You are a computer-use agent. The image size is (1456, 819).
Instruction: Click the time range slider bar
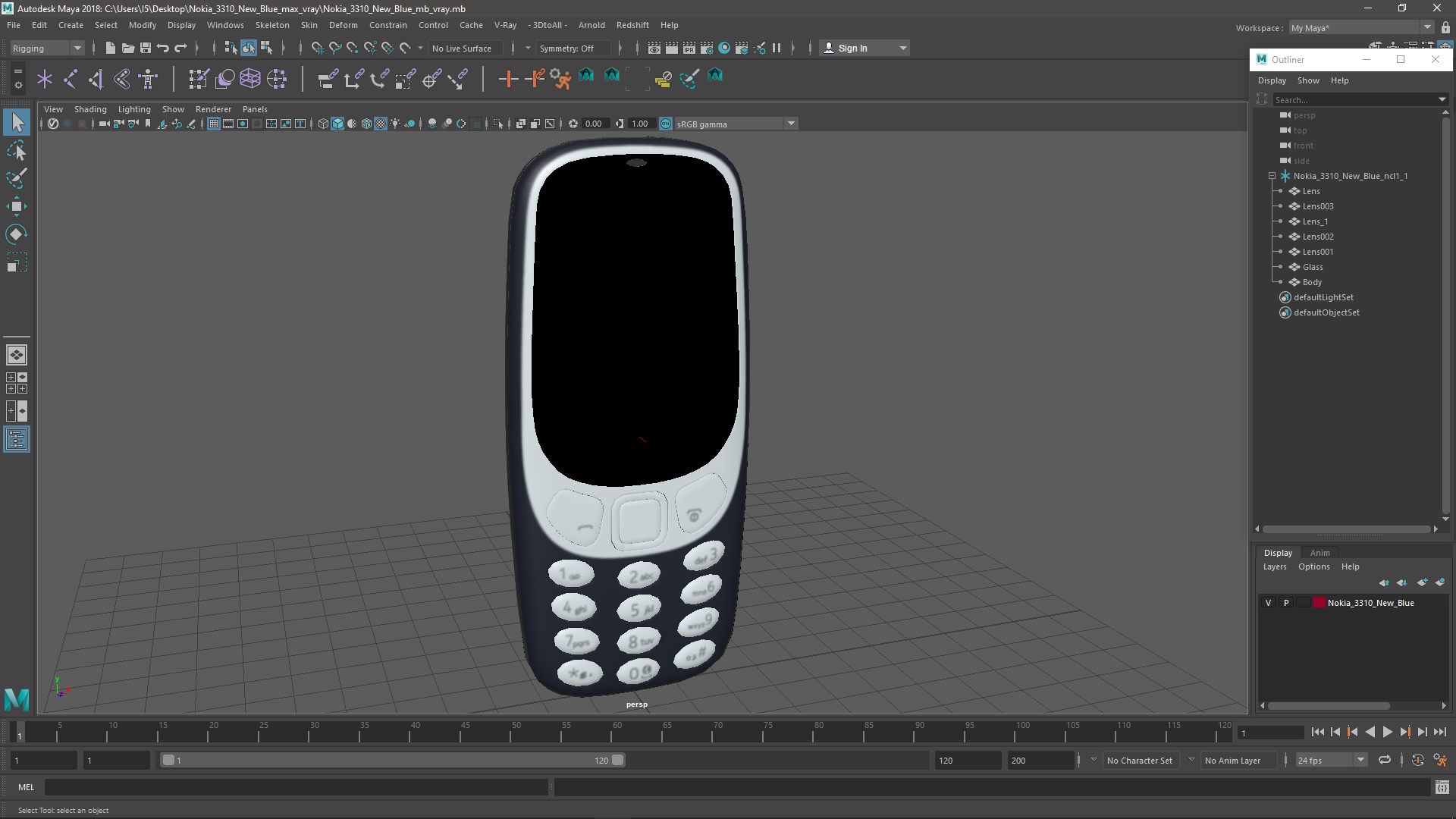tap(393, 760)
